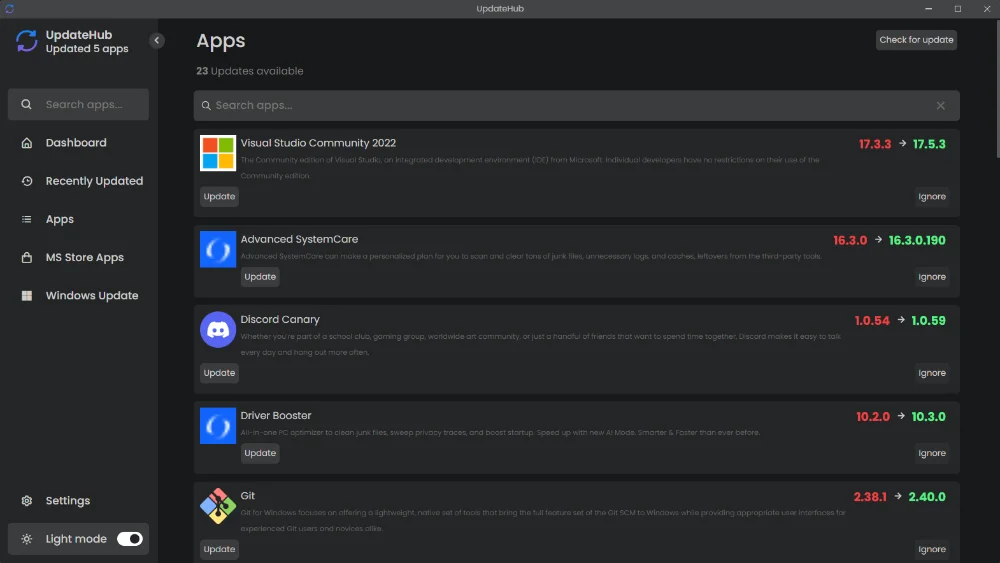Select Windows Update in sidebar
Screen dimensions: 1000x563
91,296
